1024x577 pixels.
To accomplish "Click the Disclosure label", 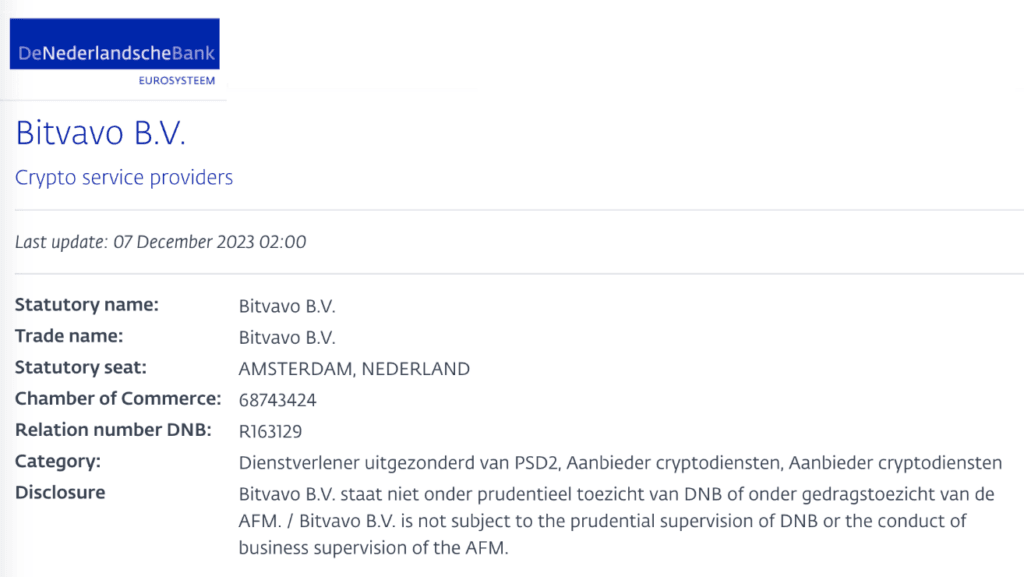I will pyautogui.click(x=60, y=492).
